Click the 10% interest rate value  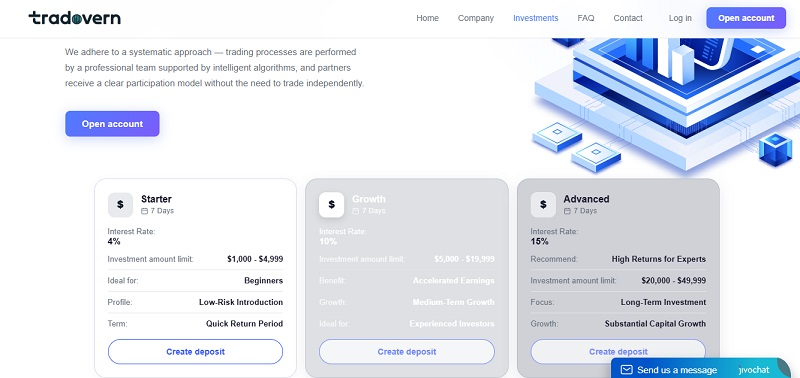coord(328,241)
